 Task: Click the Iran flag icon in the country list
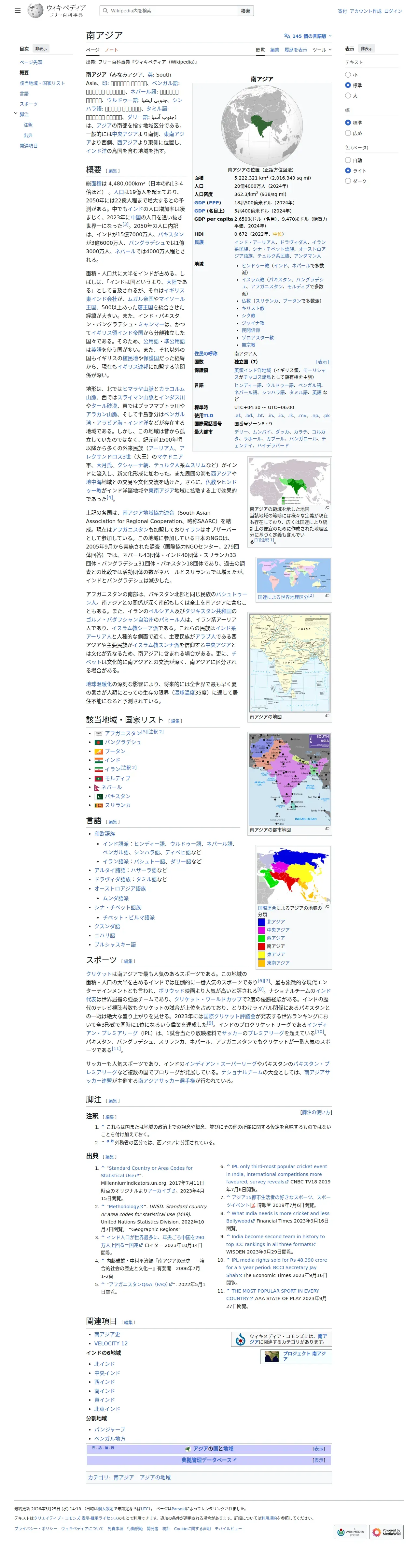click(x=98, y=769)
